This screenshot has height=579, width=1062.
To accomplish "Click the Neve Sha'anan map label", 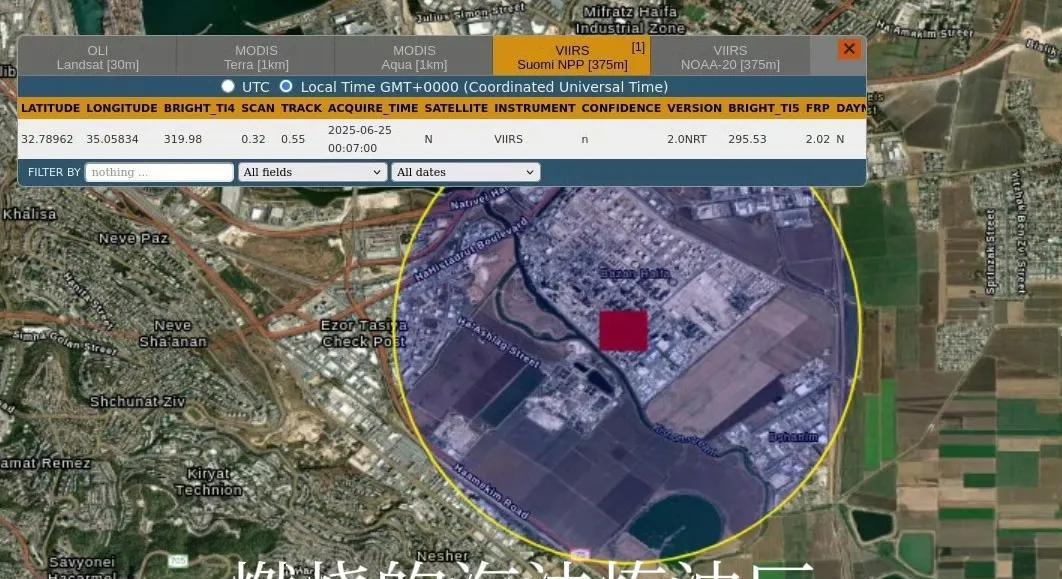I will tap(173, 334).
